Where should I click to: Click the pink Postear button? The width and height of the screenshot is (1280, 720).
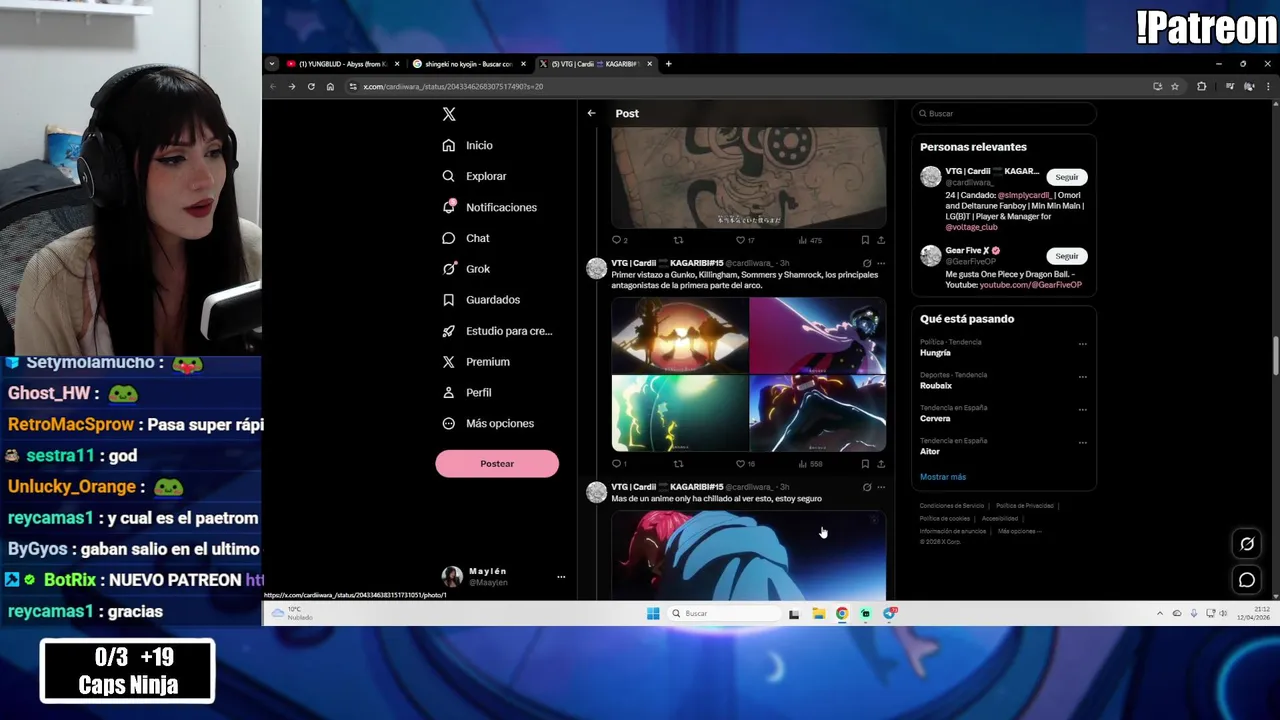[497, 464]
